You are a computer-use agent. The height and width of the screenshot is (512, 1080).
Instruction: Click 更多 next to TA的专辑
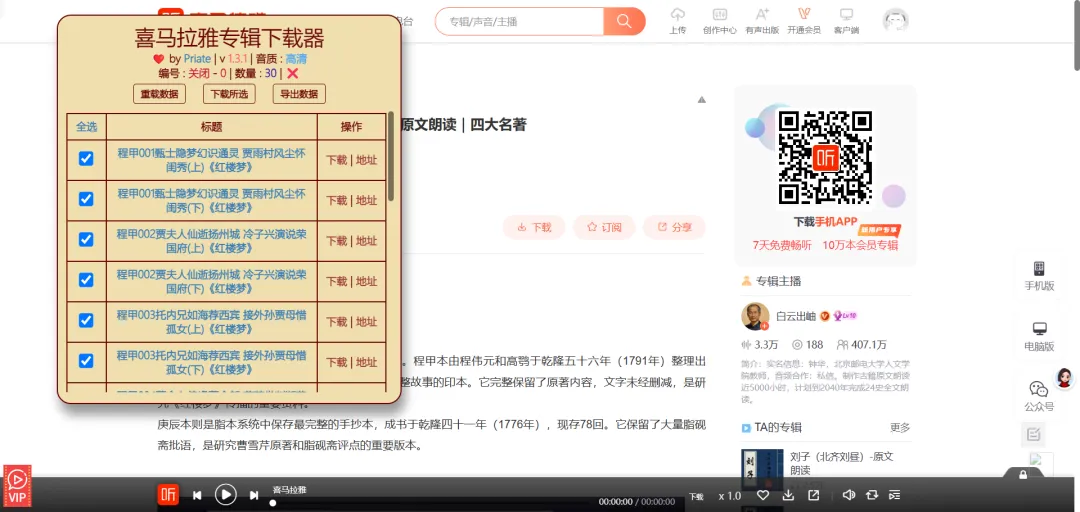[900, 427]
